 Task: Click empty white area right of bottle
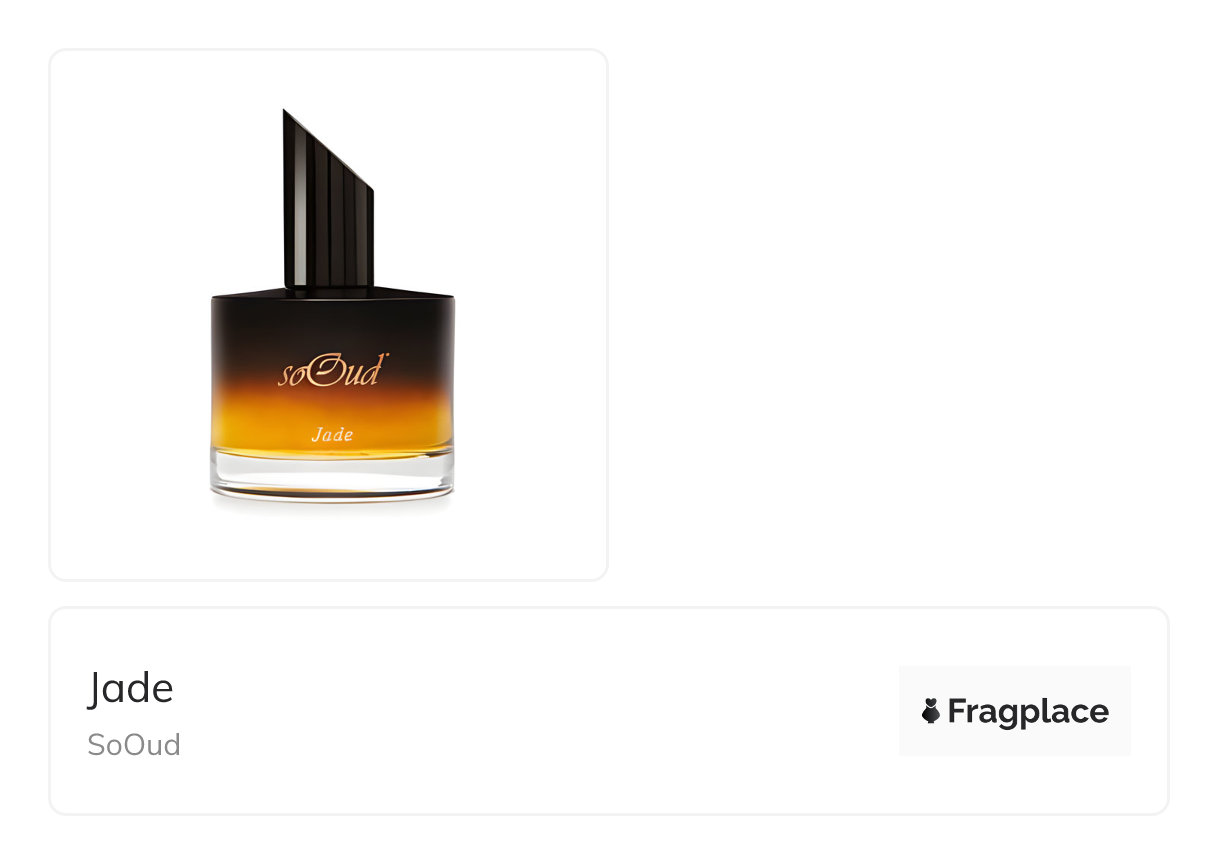(x=530, y=315)
